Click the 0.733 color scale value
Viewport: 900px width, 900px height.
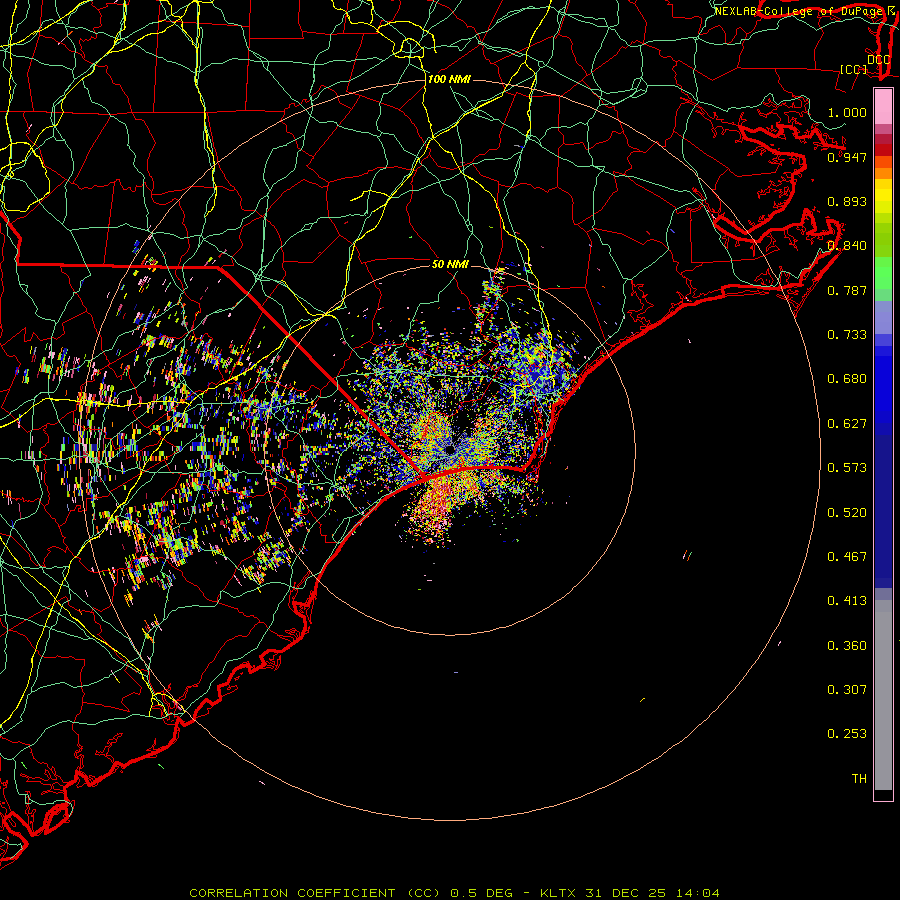tap(847, 335)
